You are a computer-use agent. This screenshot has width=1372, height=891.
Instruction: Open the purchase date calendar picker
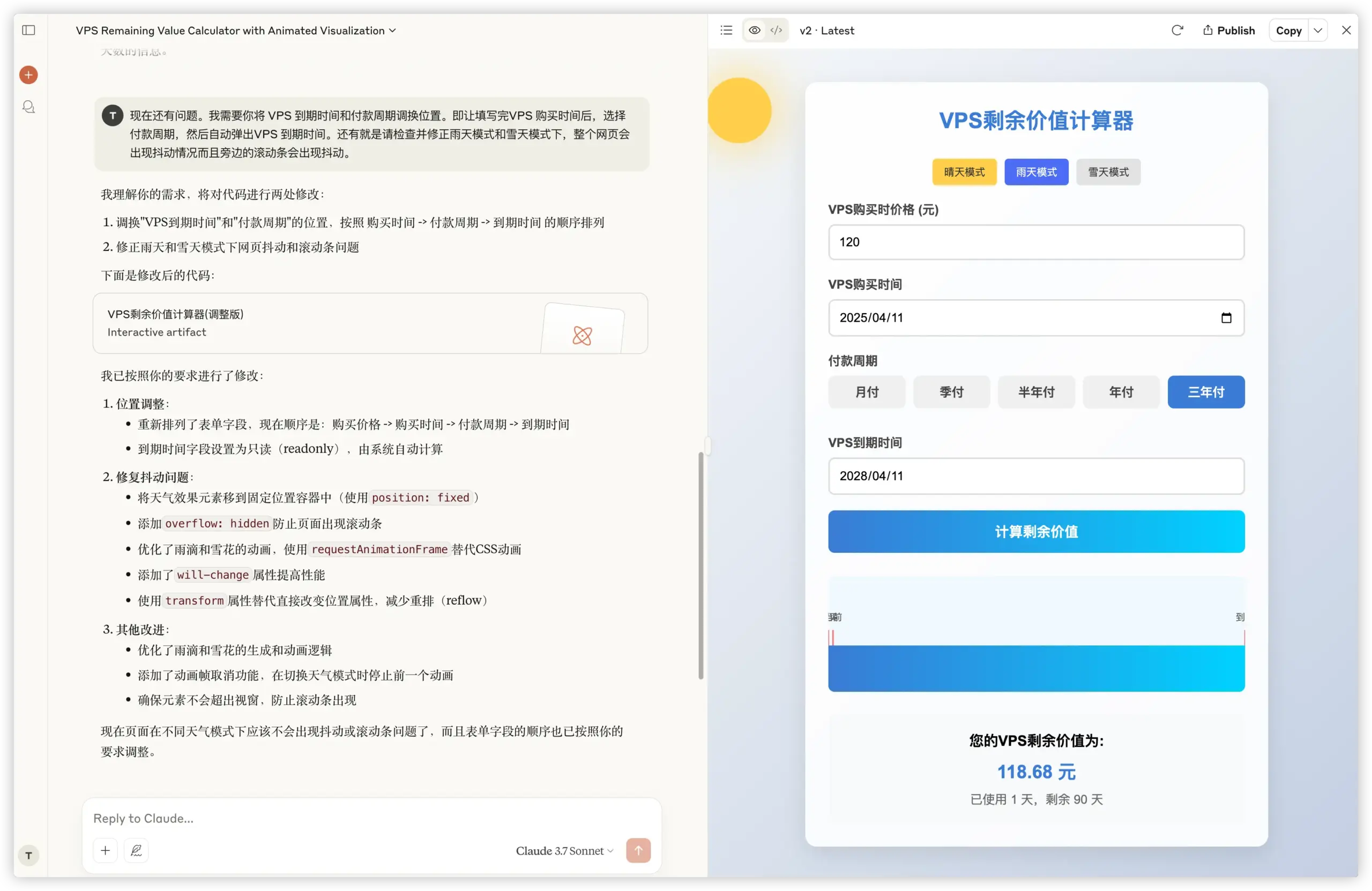coord(1226,318)
